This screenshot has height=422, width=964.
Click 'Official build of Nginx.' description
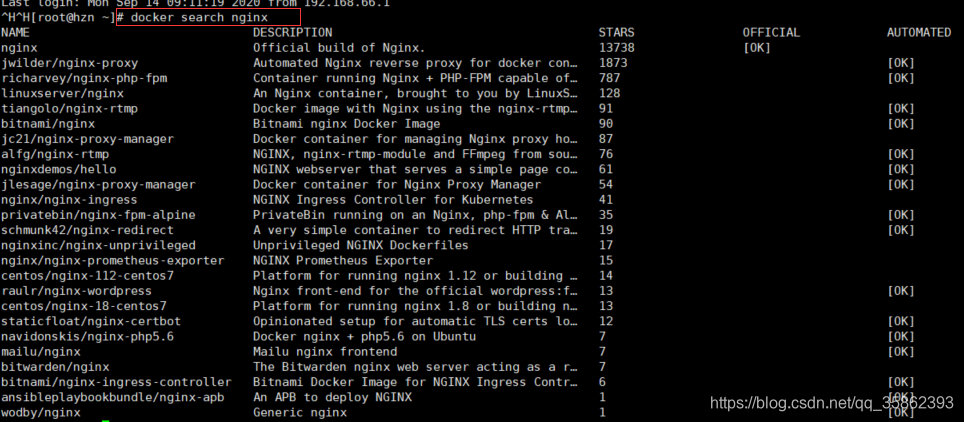pyautogui.click(x=339, y=48)
